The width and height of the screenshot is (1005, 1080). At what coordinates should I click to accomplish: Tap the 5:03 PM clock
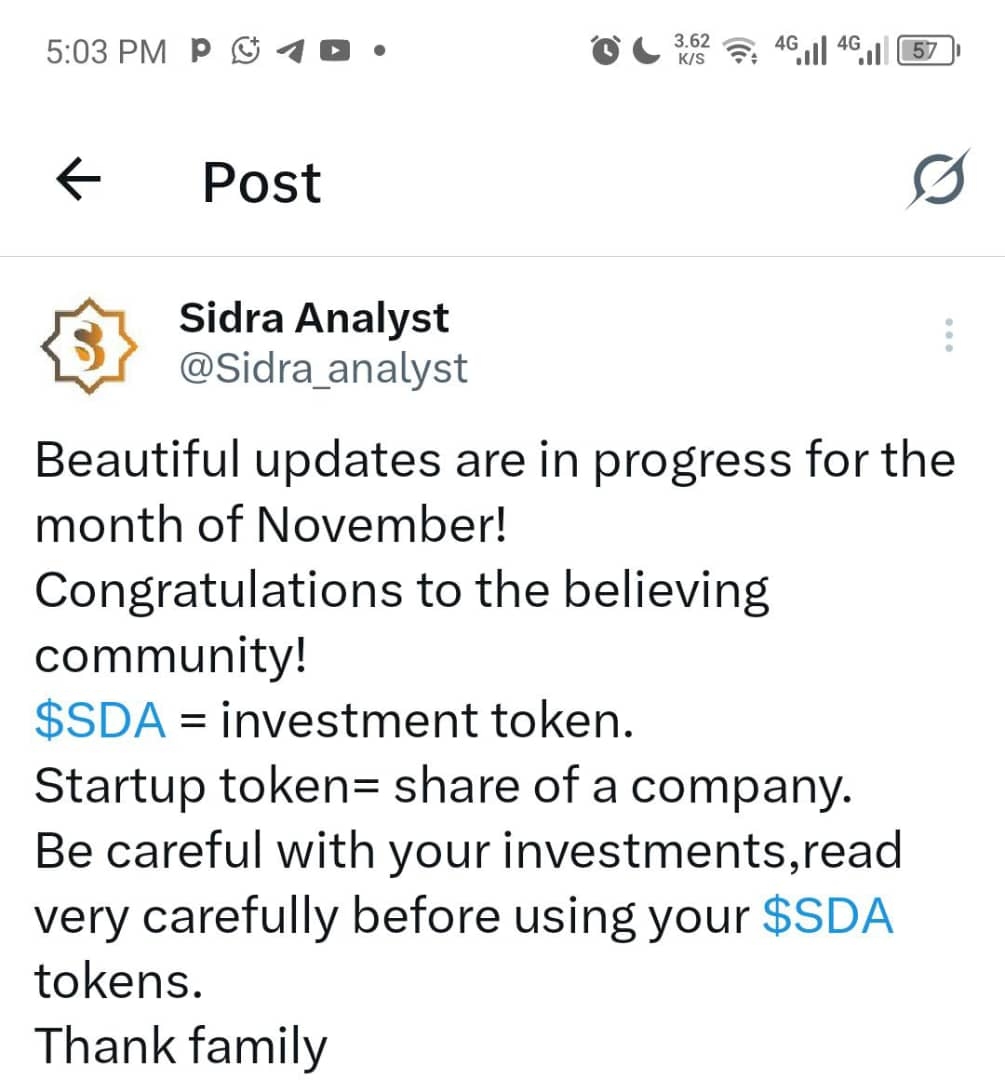107,51
